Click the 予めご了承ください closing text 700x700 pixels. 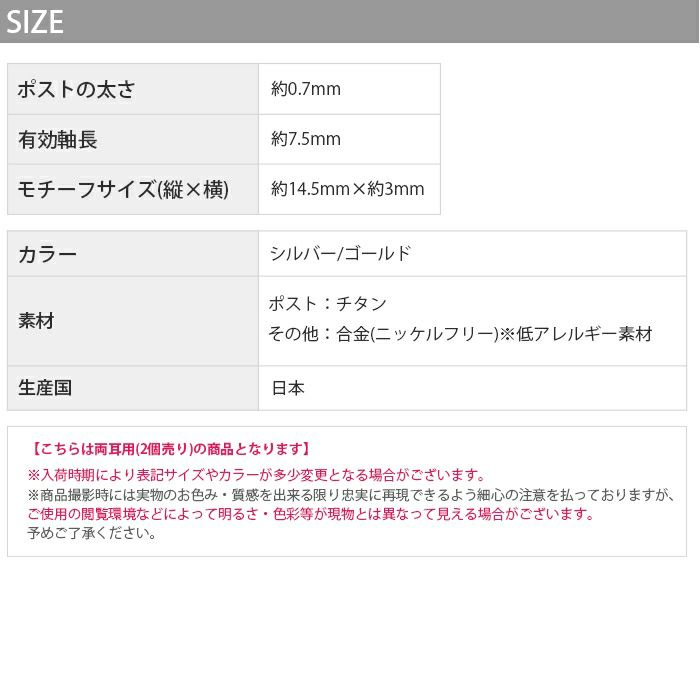92,533
